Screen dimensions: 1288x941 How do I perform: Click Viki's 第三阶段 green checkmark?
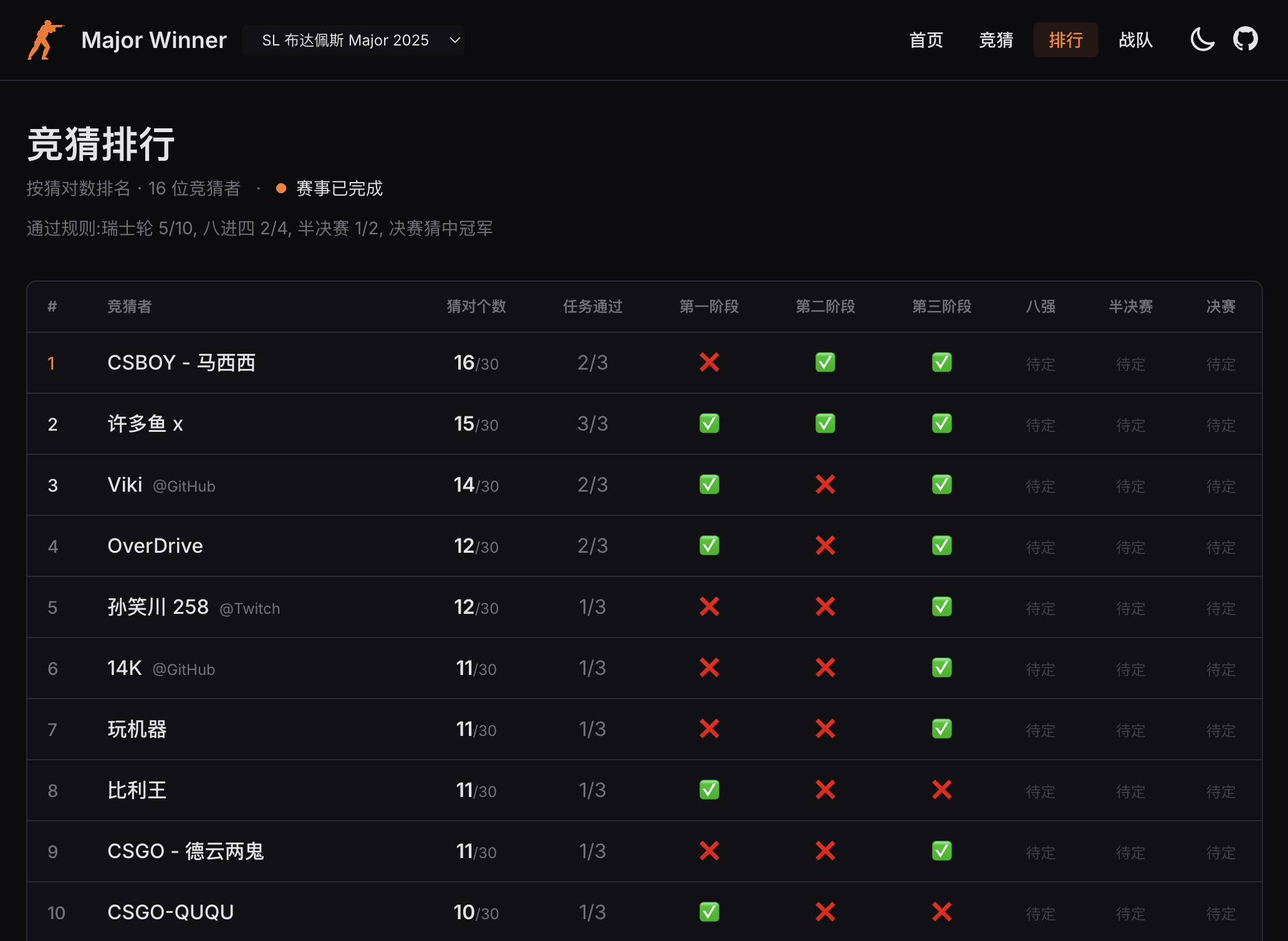pos(941,484)
